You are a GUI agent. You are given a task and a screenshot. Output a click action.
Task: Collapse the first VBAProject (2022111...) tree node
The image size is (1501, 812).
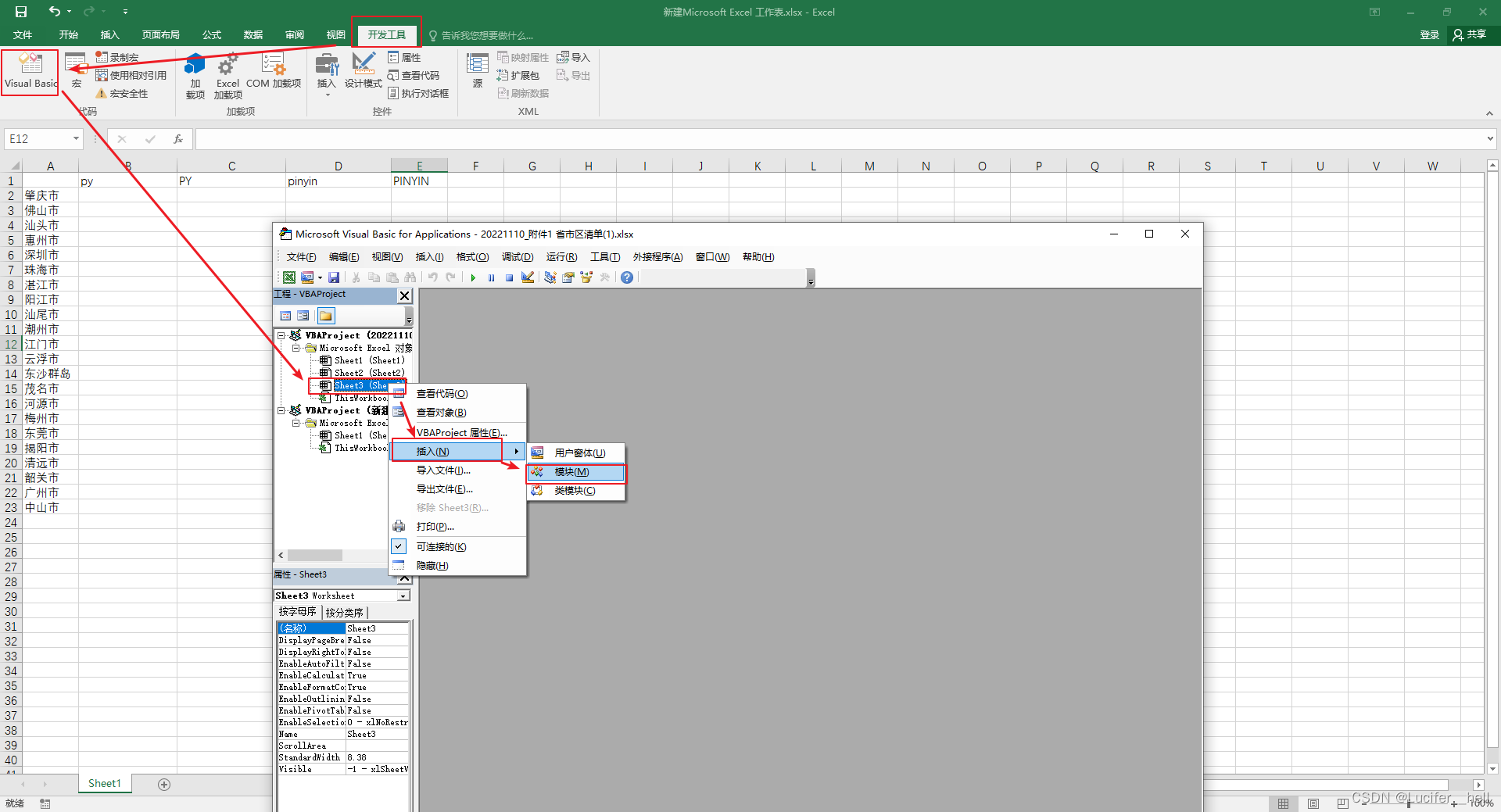click(x=281, y=335)
